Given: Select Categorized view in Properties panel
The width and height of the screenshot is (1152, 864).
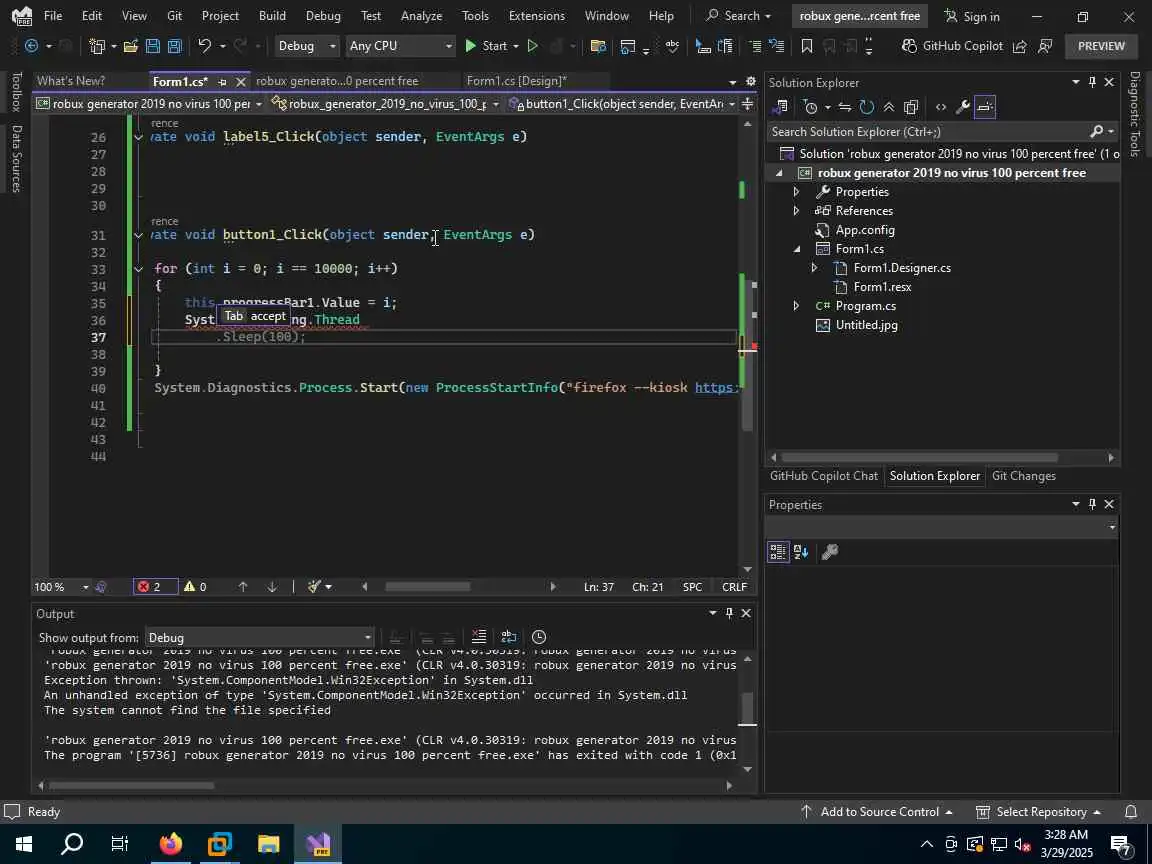Looking at the screenshot, I should [778, 552].
